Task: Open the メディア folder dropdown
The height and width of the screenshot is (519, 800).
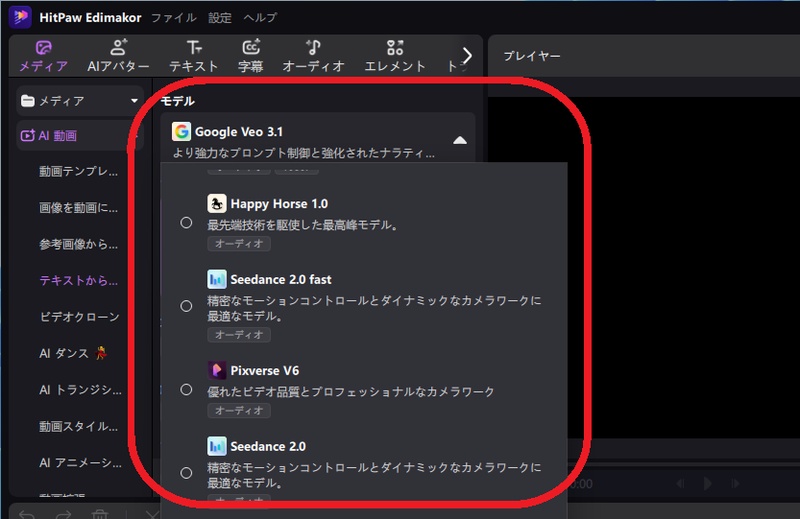Action: coord(80,101)
